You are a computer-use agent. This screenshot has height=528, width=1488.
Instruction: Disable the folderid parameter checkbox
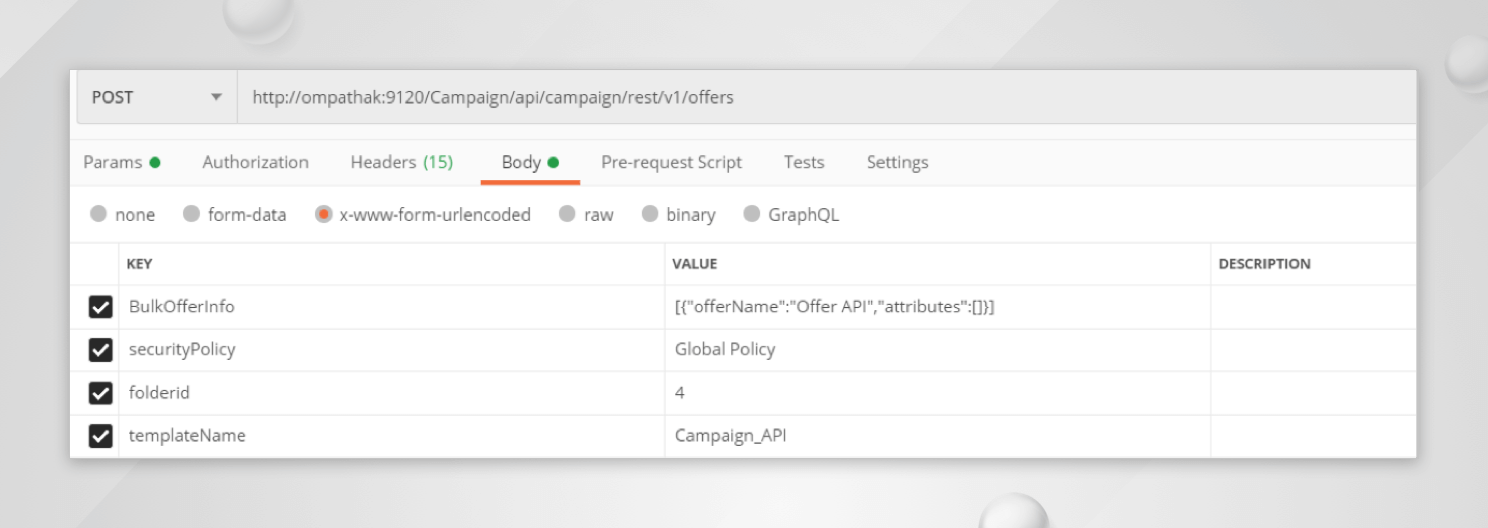click(x=100, y=393)
